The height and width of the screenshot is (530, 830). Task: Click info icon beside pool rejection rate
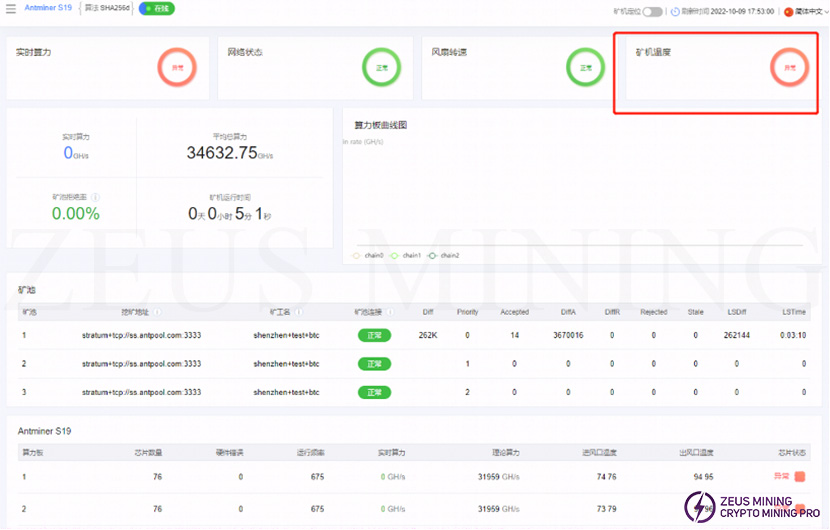click(95, 197)
